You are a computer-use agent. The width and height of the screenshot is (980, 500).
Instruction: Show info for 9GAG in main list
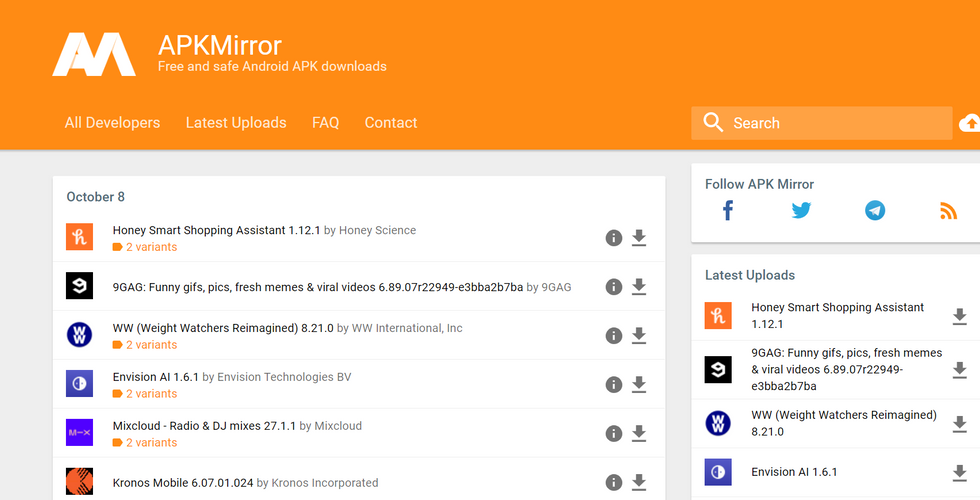(x=614, y=287)
